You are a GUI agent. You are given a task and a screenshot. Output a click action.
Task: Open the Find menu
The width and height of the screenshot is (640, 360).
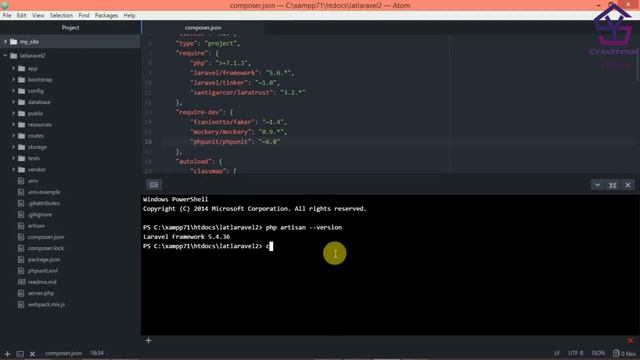[84, 16]
